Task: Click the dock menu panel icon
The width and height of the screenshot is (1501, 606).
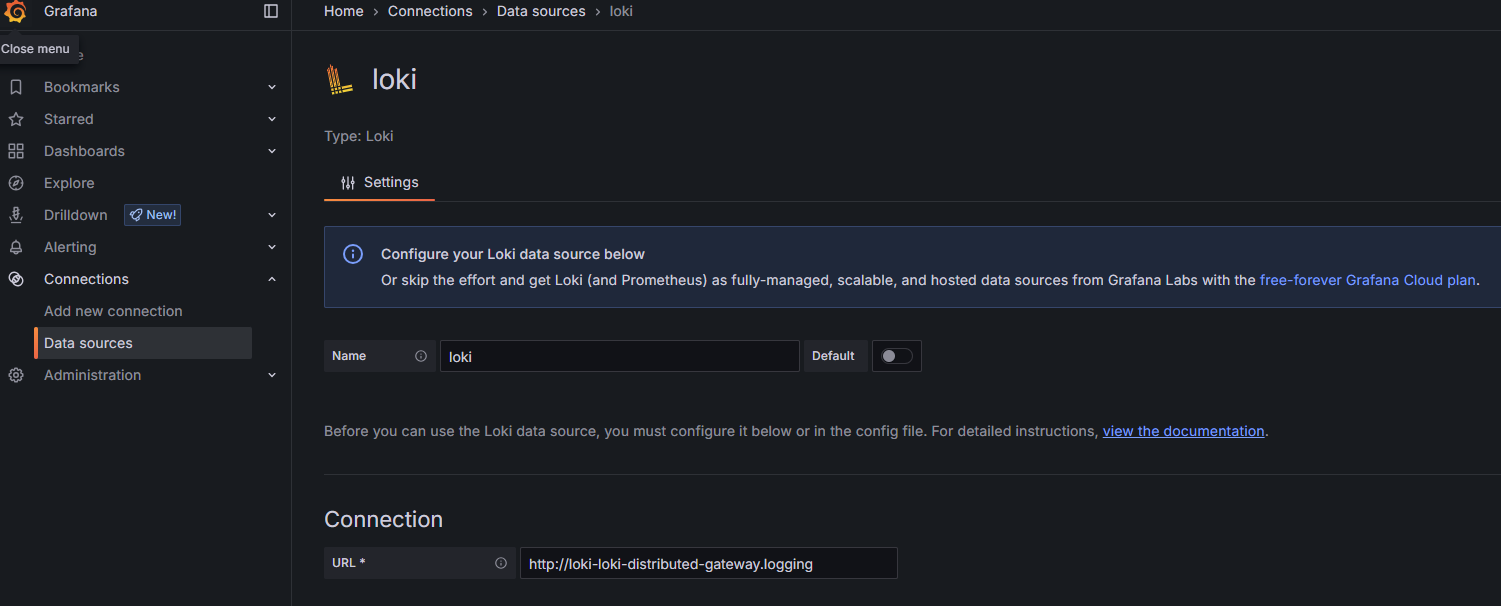Action: 271,11
